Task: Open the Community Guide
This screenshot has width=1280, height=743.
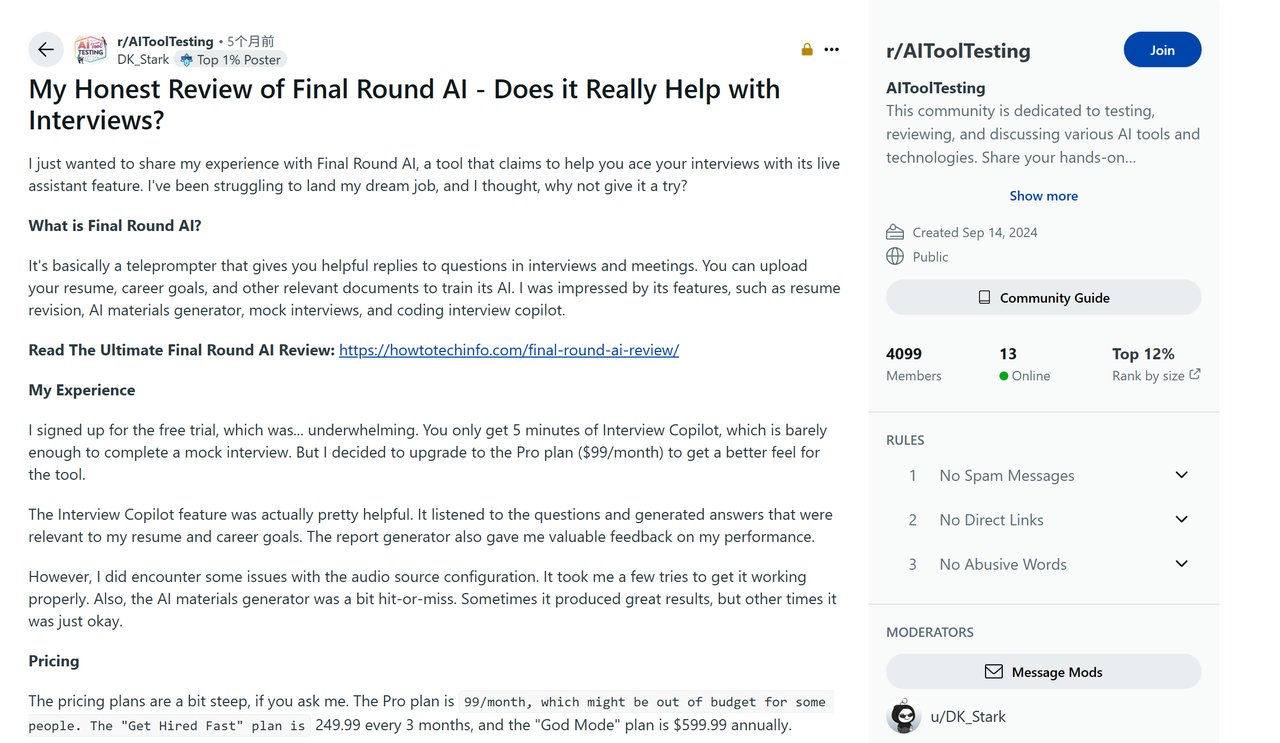Action: (1043, 297)
